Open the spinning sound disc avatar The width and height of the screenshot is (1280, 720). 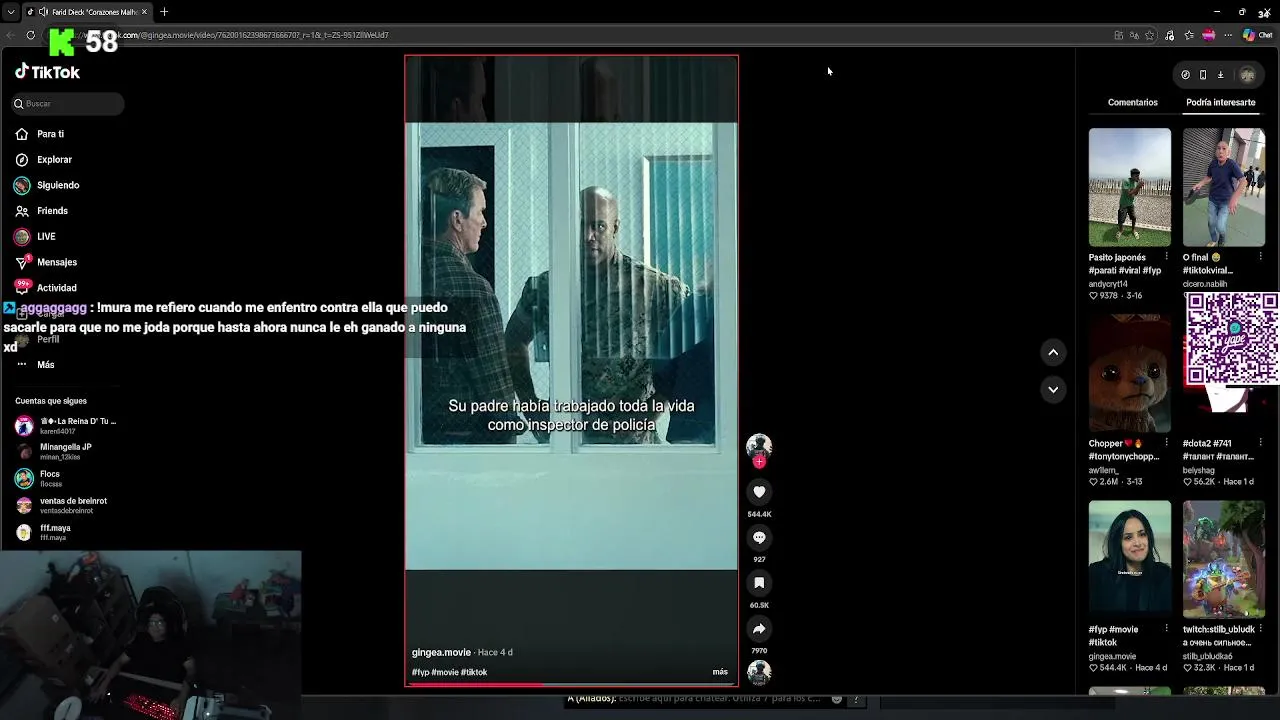click(x=759, y=672)
